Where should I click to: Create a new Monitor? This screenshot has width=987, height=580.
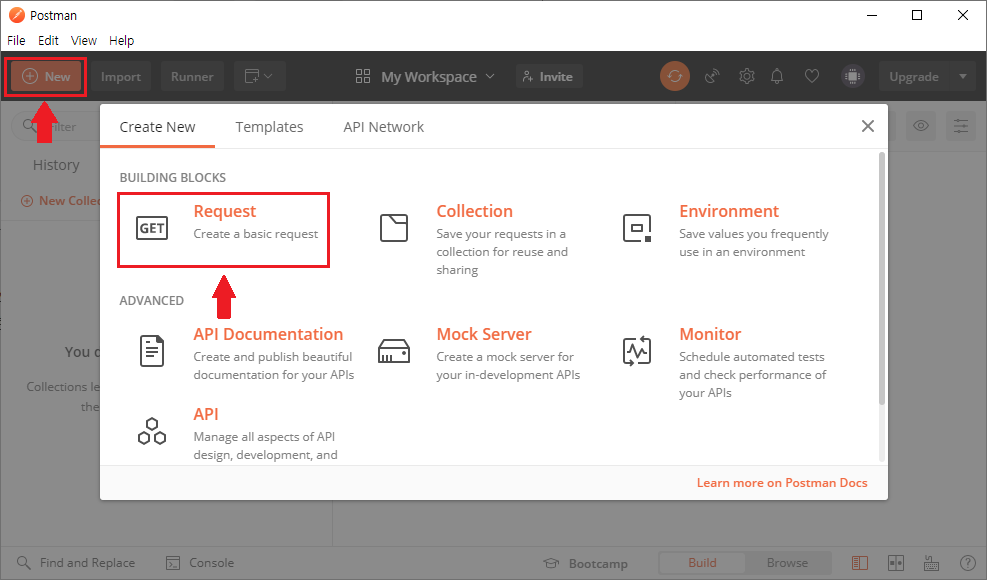[710, 334]
